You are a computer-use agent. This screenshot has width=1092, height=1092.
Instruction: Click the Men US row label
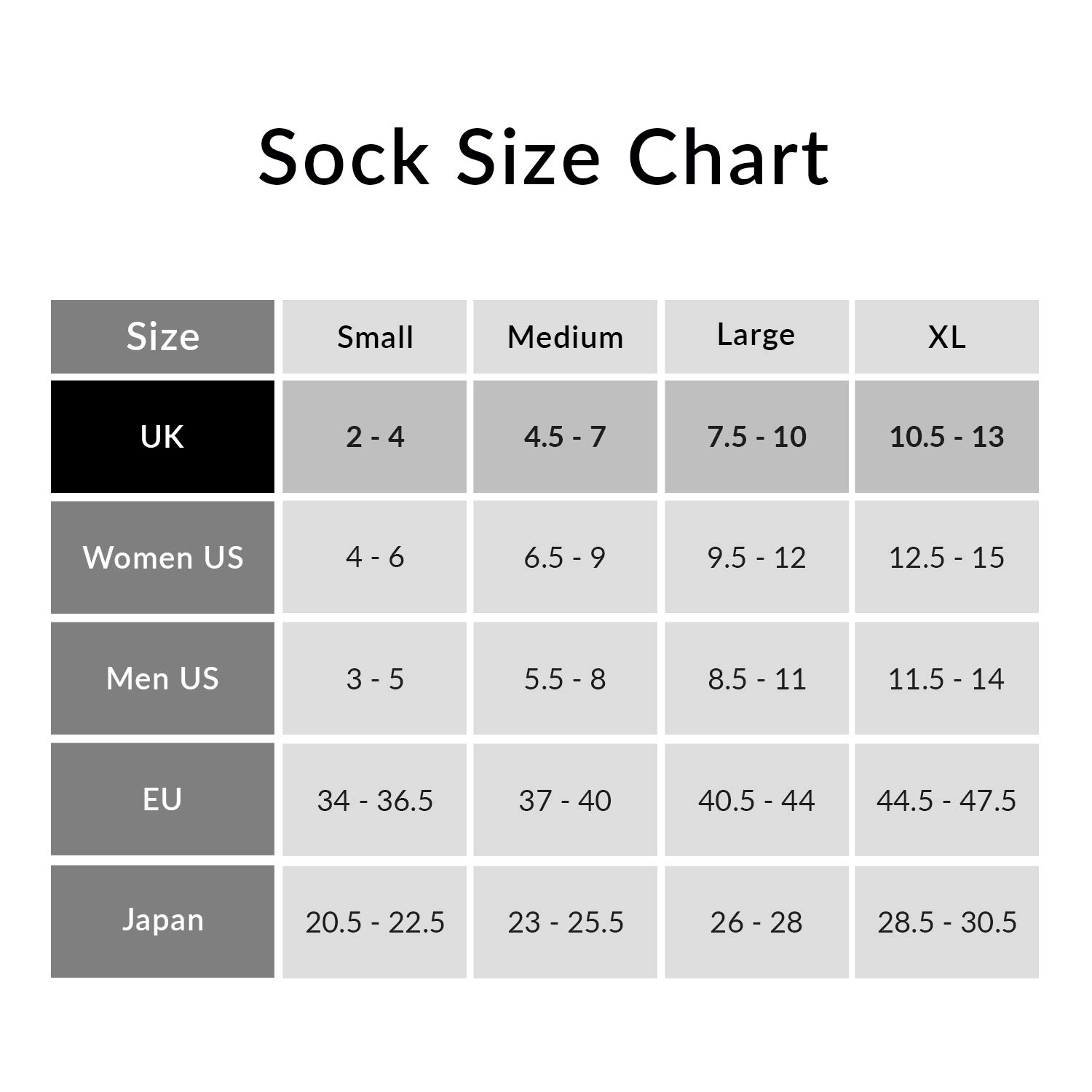click(162, 678)
